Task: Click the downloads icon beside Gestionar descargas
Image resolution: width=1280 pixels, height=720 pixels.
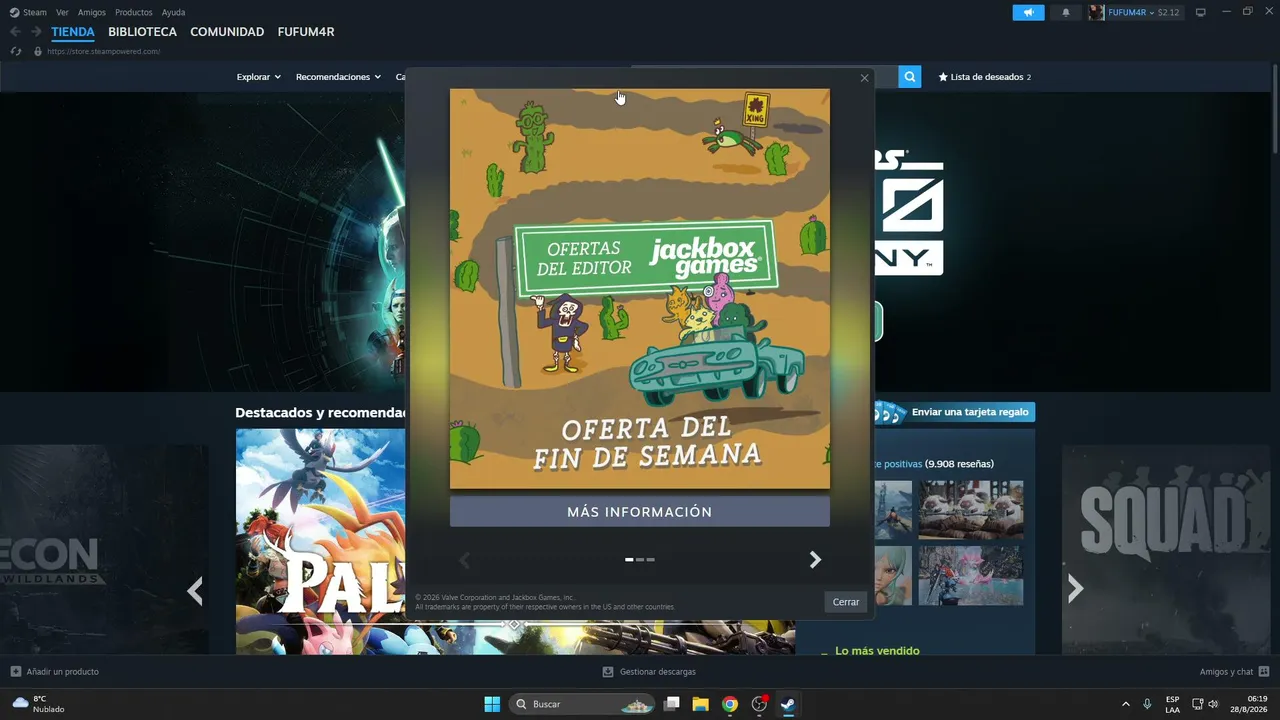Action: coord(608,672)
